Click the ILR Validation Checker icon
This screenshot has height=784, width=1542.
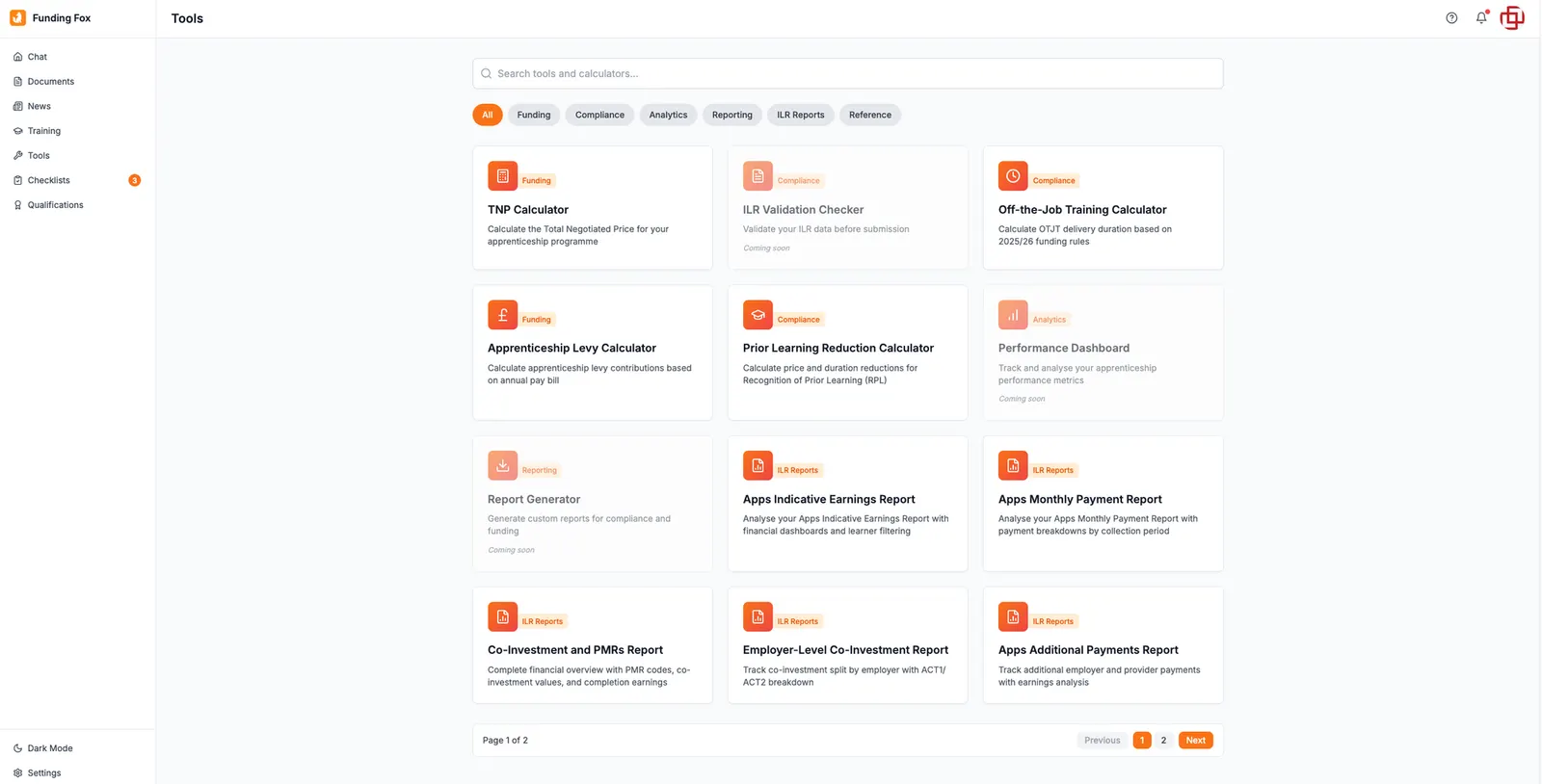point(758,176)
